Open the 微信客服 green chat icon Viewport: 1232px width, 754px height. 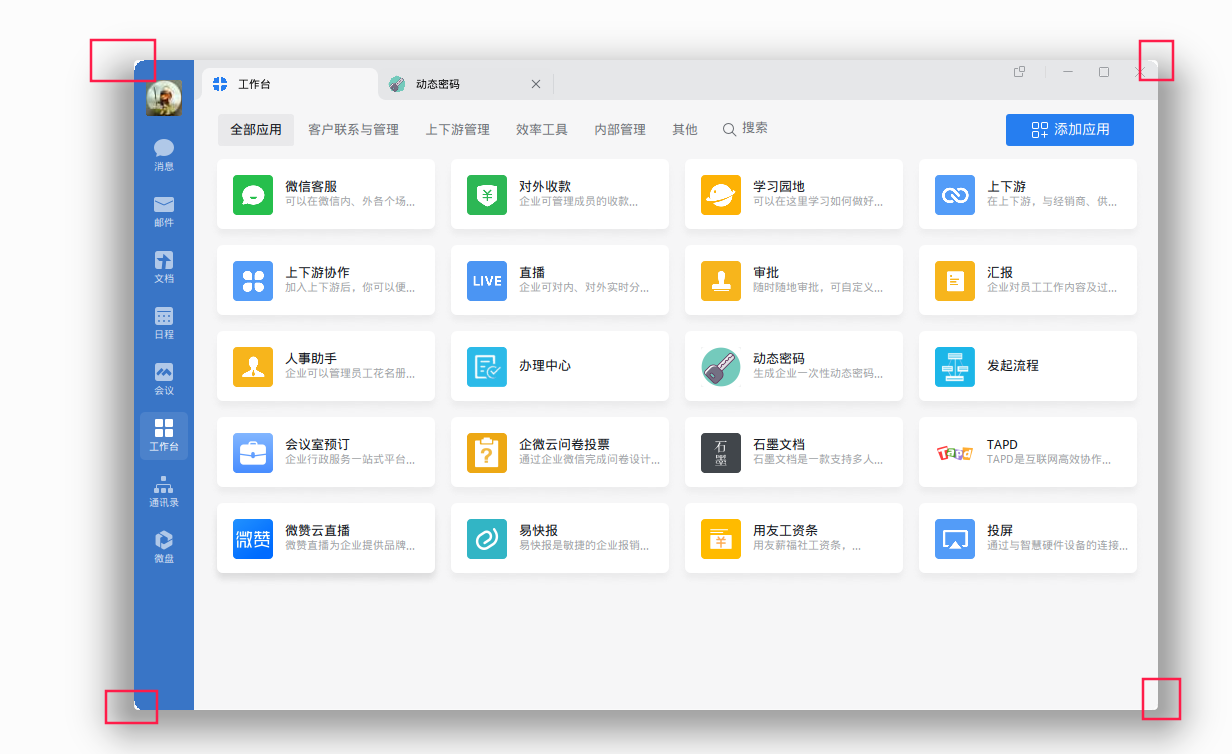pyautogui.click(x=253, y=195)
